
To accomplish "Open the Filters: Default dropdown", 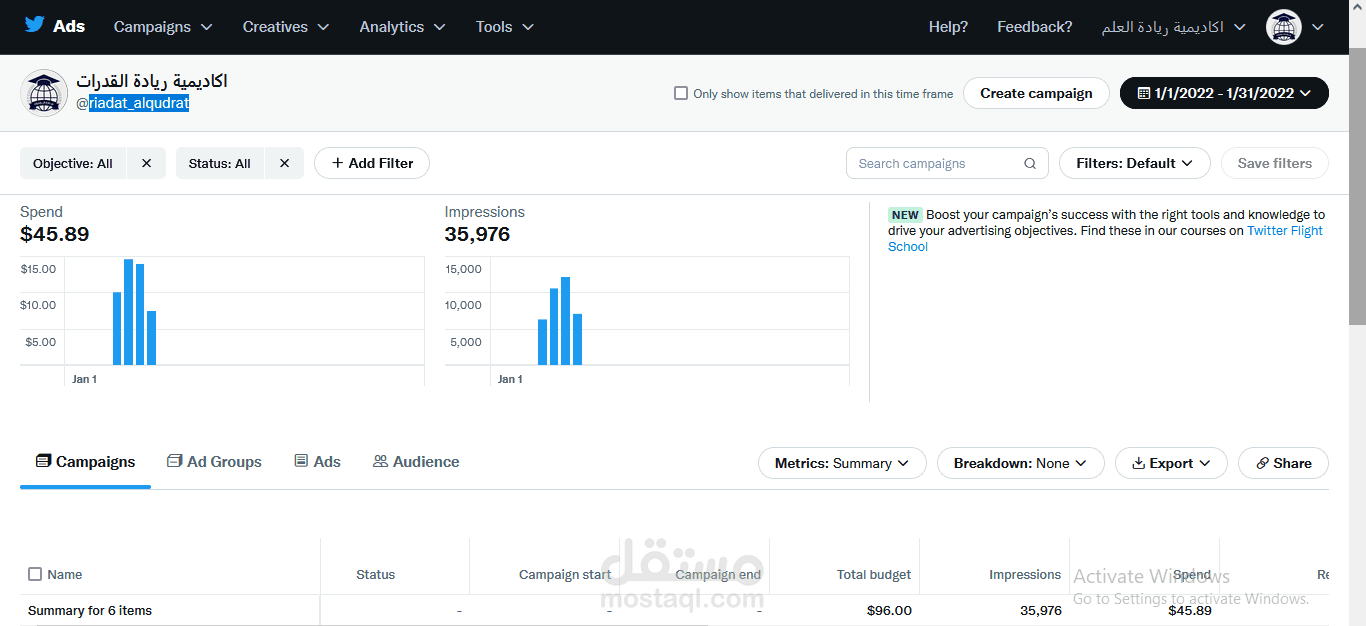I will (1135, 163).
